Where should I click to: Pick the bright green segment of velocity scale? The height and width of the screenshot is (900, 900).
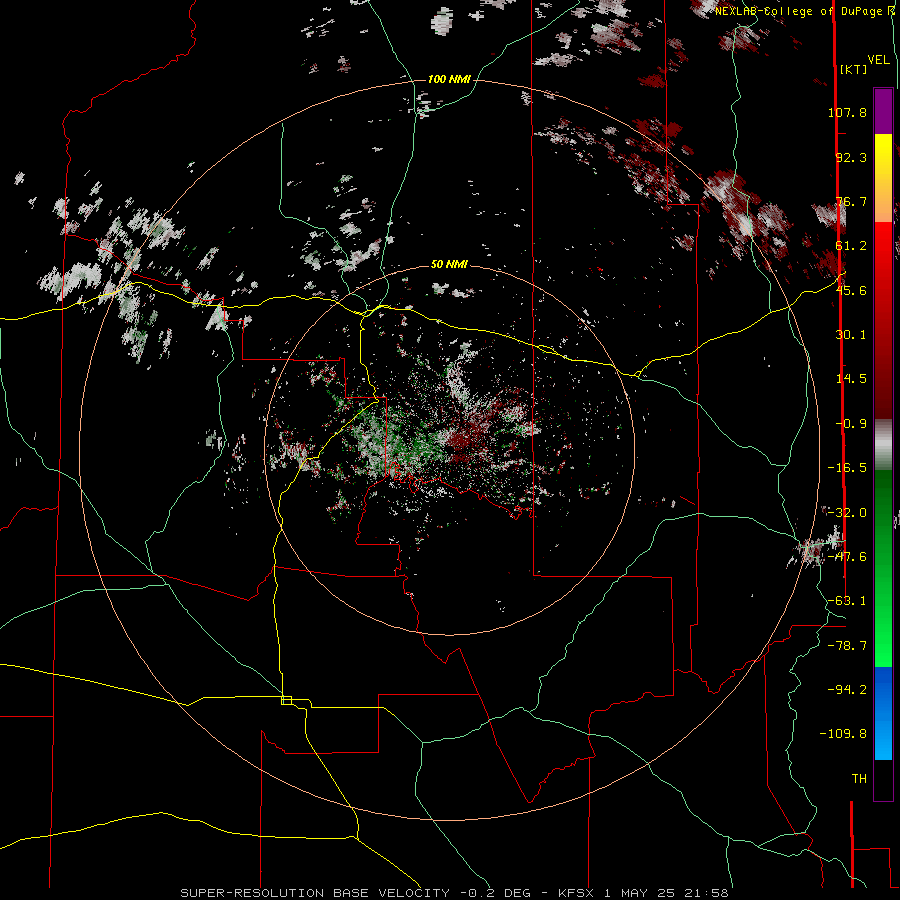[x=883, y=620]
